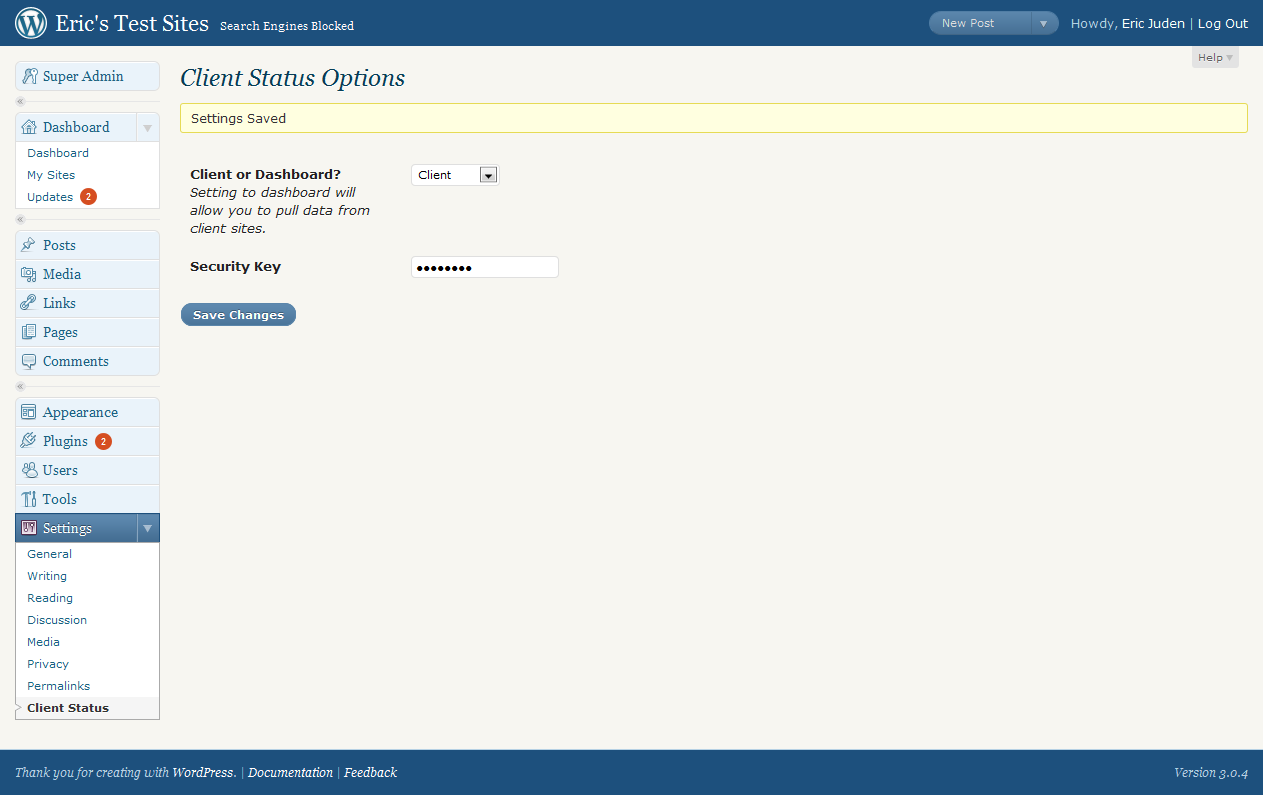
Task: Click the Users icon
Action: 29,470
